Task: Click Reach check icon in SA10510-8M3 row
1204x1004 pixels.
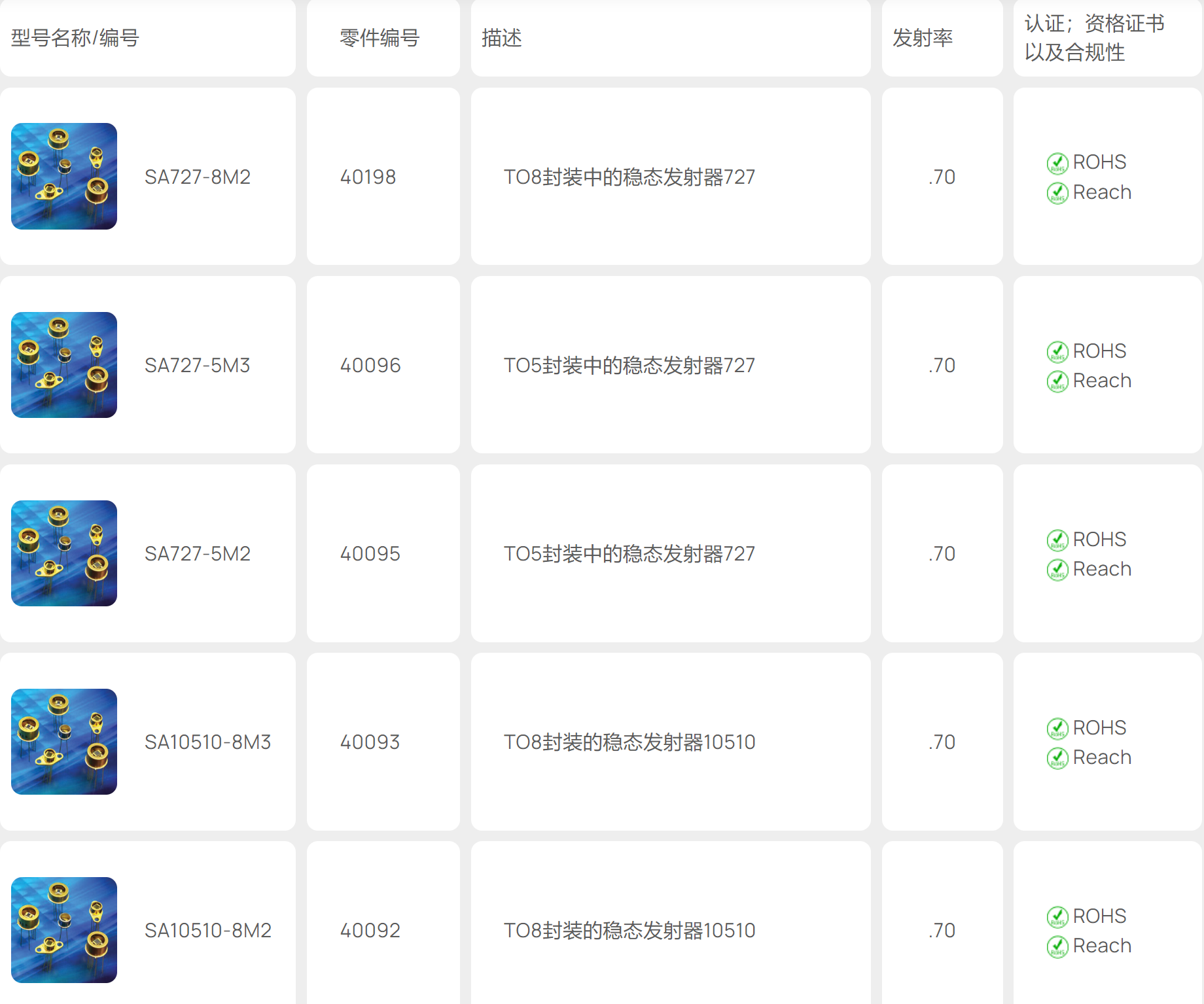Action: [x=1057, y=758]
